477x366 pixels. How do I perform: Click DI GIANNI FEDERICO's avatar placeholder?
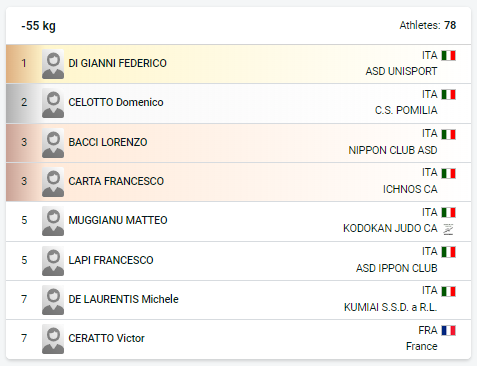point(53,64)
